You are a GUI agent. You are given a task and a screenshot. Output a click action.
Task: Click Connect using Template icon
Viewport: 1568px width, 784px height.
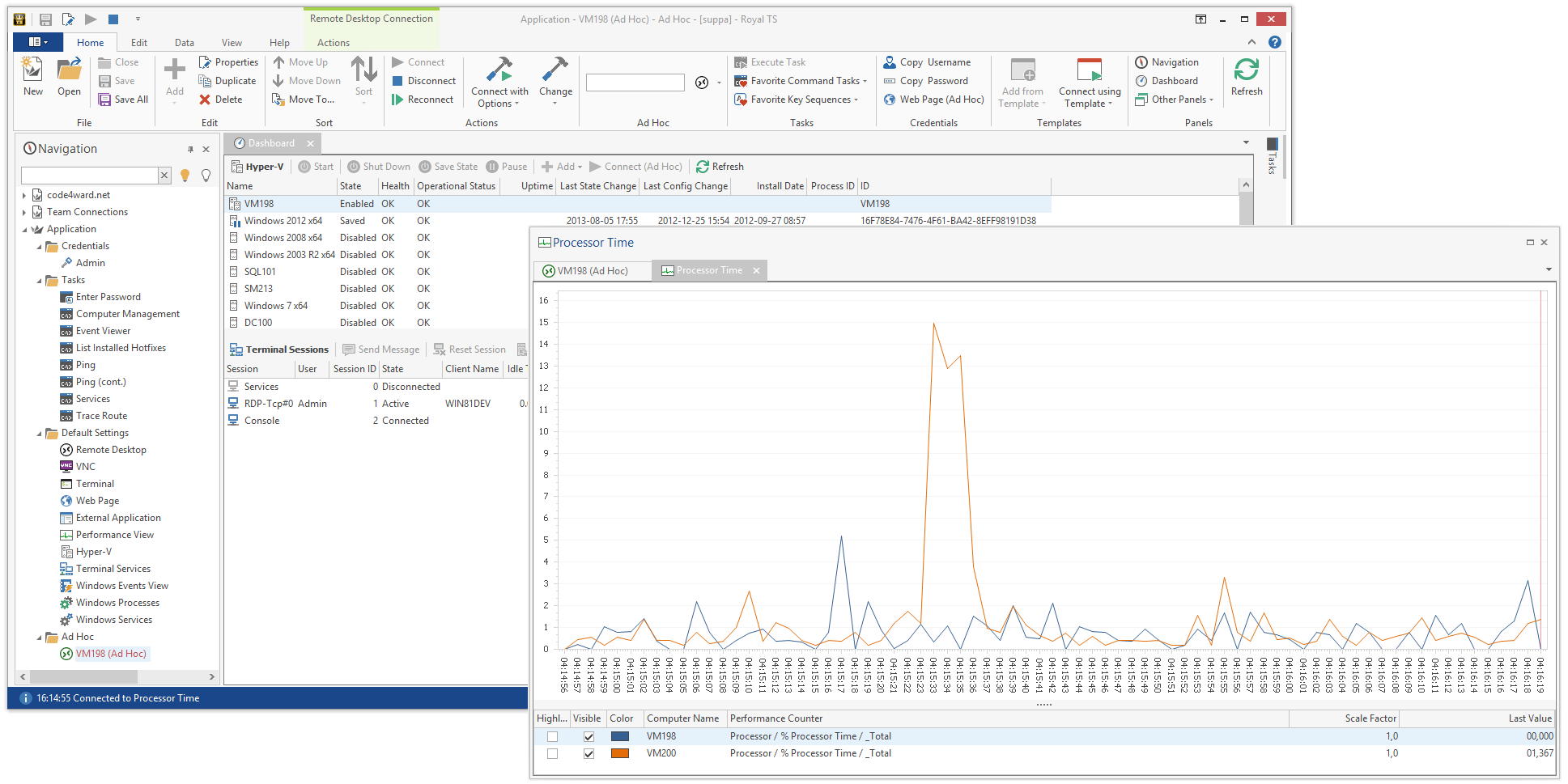tap(1090, 70)
